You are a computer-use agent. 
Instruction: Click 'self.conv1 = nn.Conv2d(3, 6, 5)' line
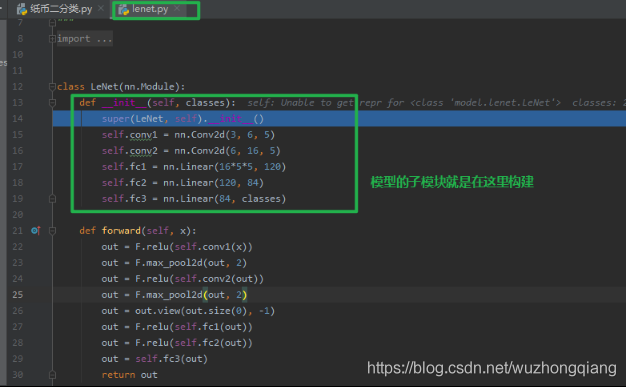[x=188, y=135]
